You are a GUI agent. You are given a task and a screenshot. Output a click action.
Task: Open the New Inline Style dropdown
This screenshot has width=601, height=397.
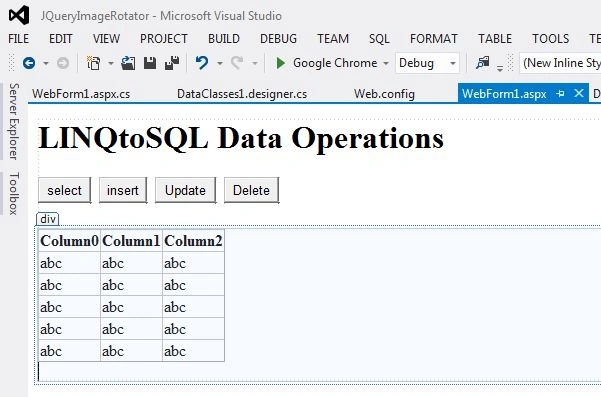(560, 63)
